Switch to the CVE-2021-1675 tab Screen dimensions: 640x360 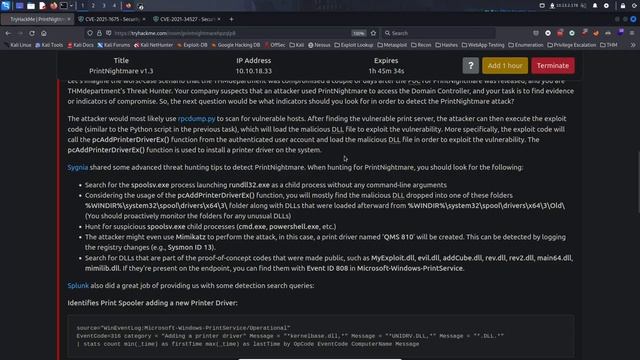111,19
